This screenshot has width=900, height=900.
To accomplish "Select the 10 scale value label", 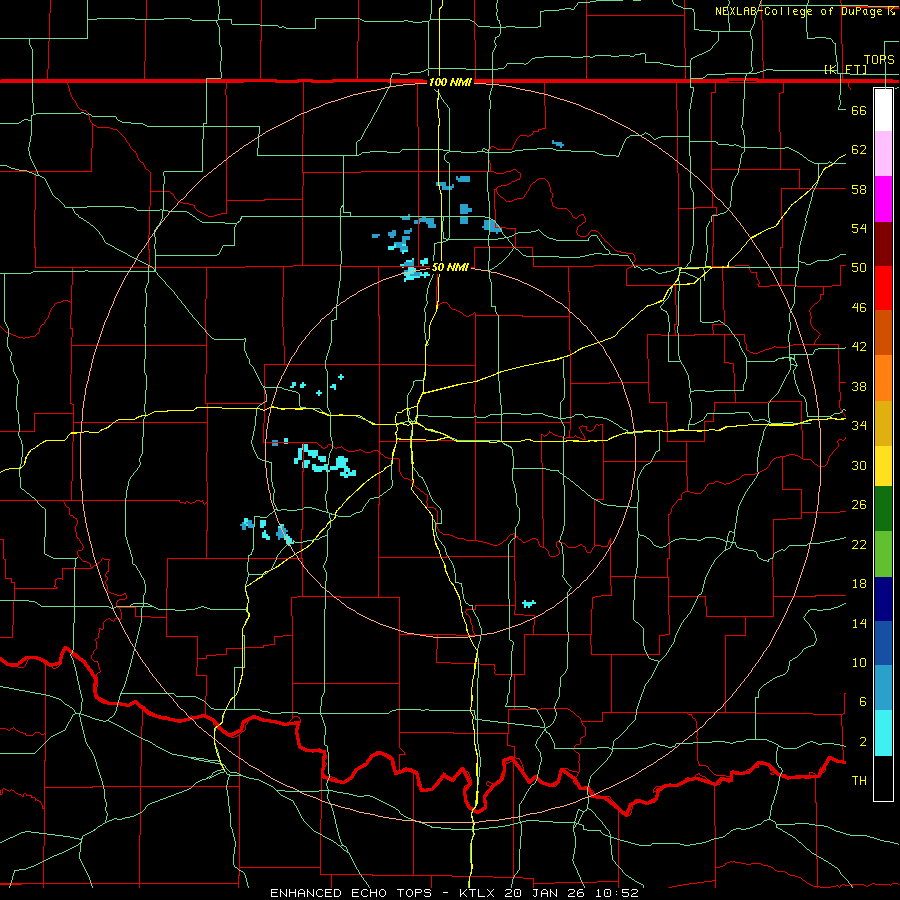I will (x=859, y=662).
